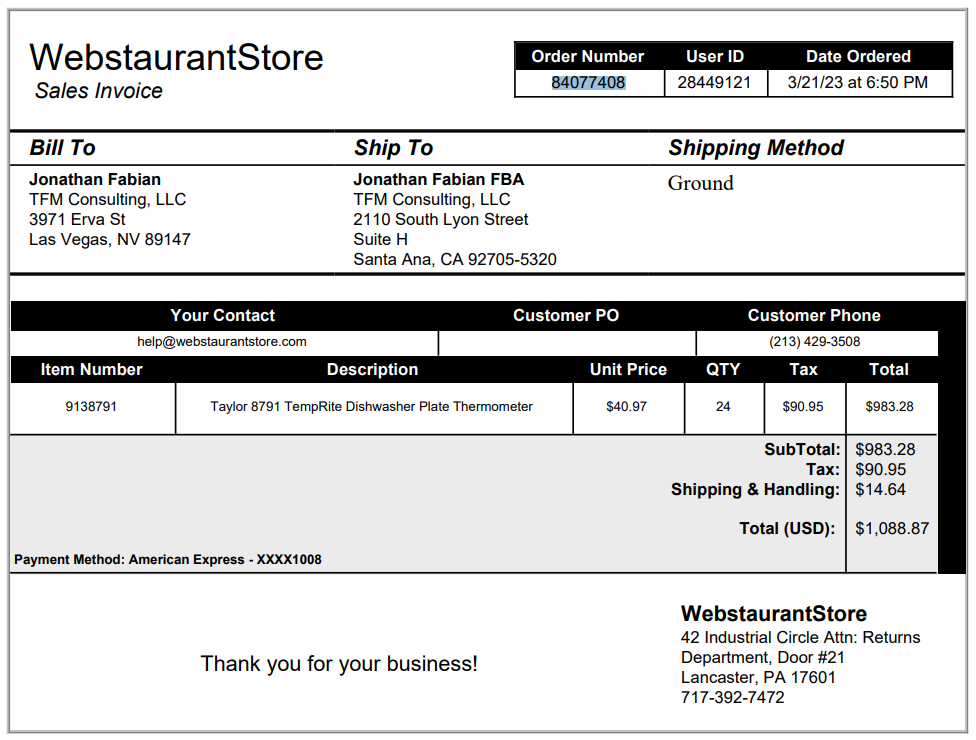
Task: Click the Item Number column header
Action: click(x=92, y=370)
